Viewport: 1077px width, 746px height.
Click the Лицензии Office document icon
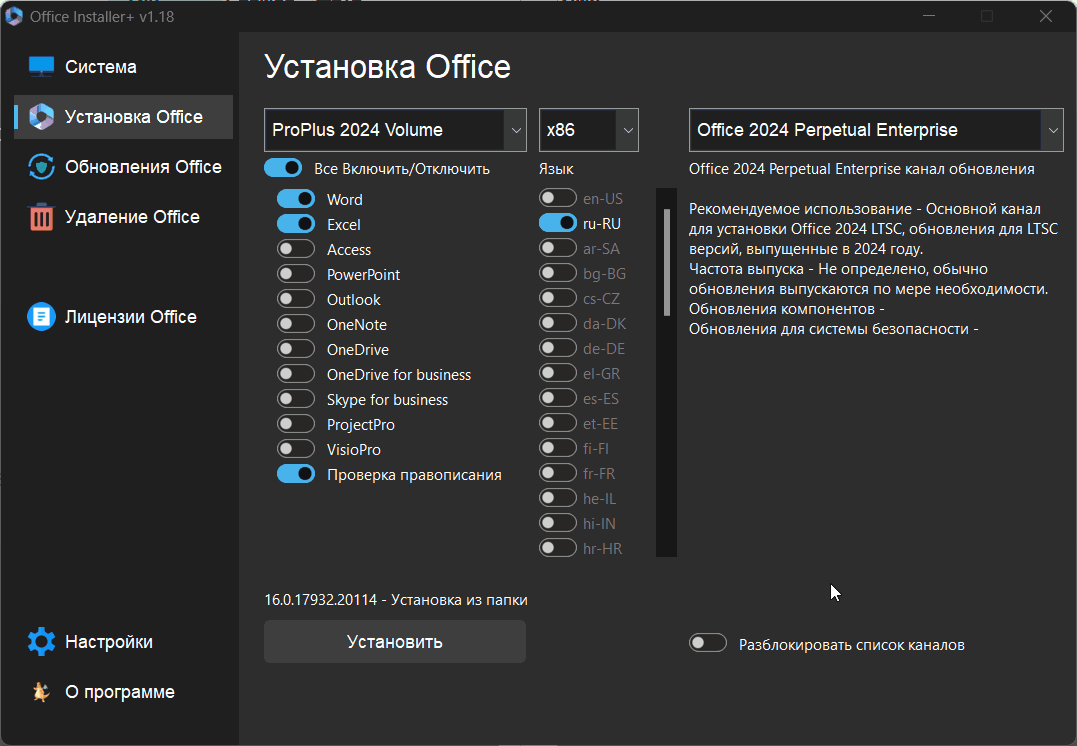[x=41, y=317]
